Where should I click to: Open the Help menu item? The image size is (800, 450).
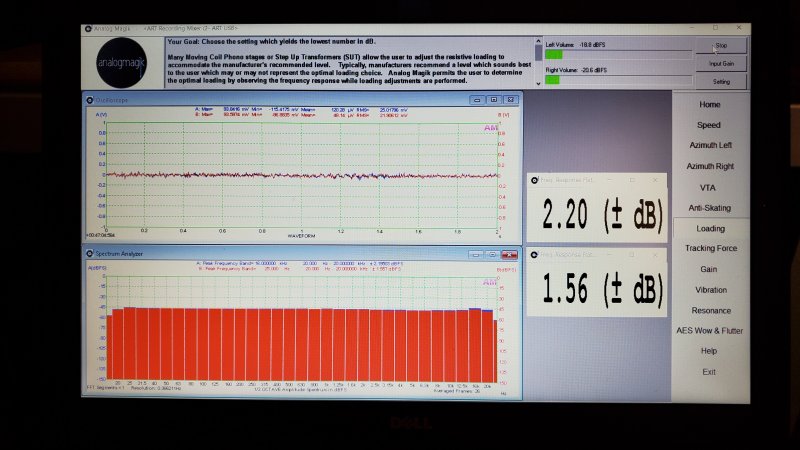pyautogui.click(x=709, y=351)
